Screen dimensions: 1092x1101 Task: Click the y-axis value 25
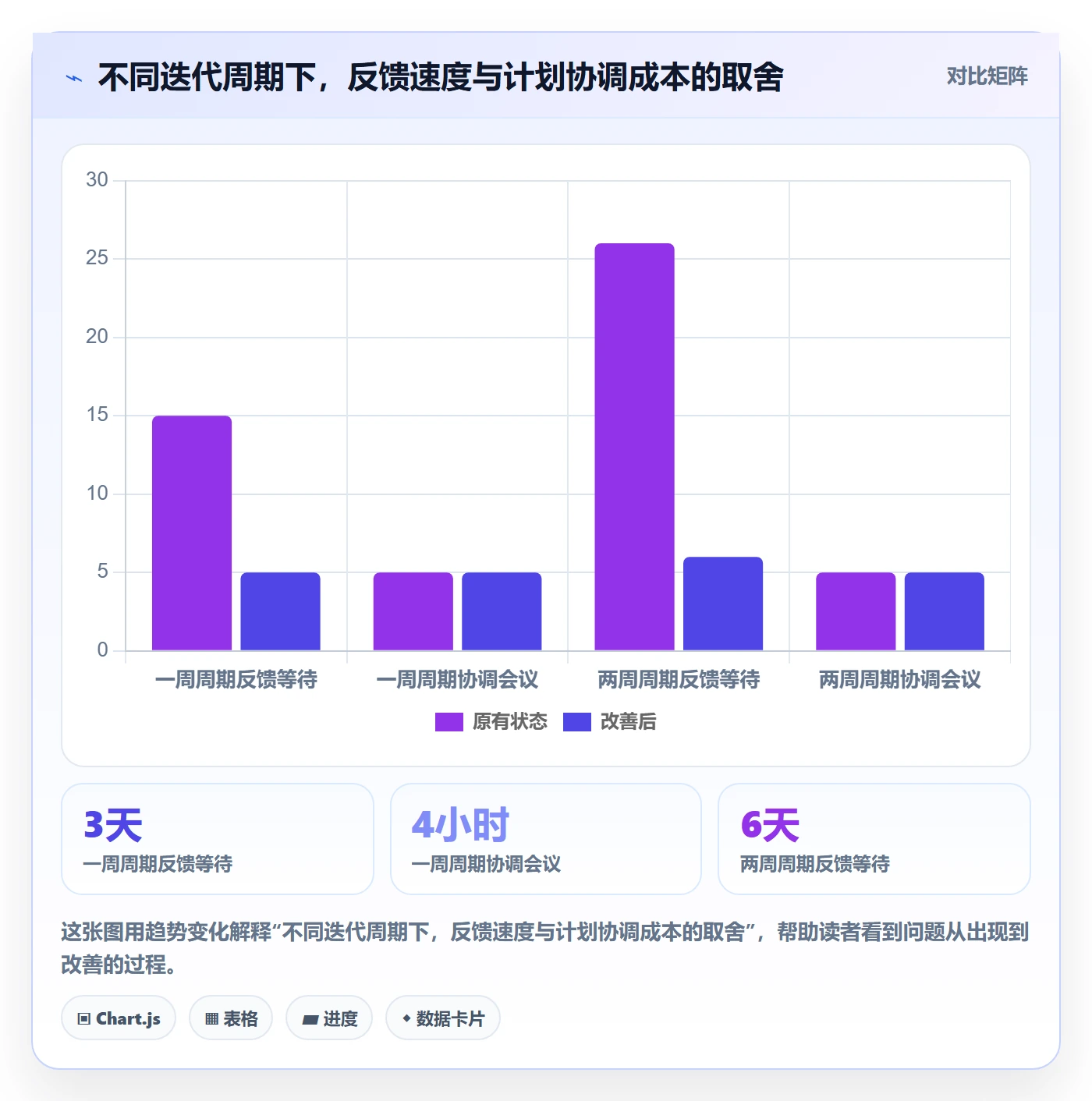pos(97,258)
